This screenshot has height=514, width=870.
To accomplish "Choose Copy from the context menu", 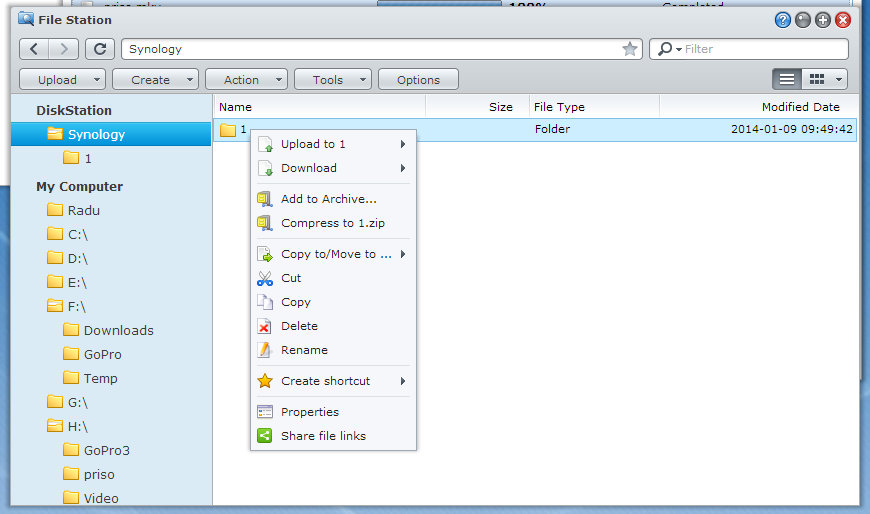I will [x=333, y=302].
